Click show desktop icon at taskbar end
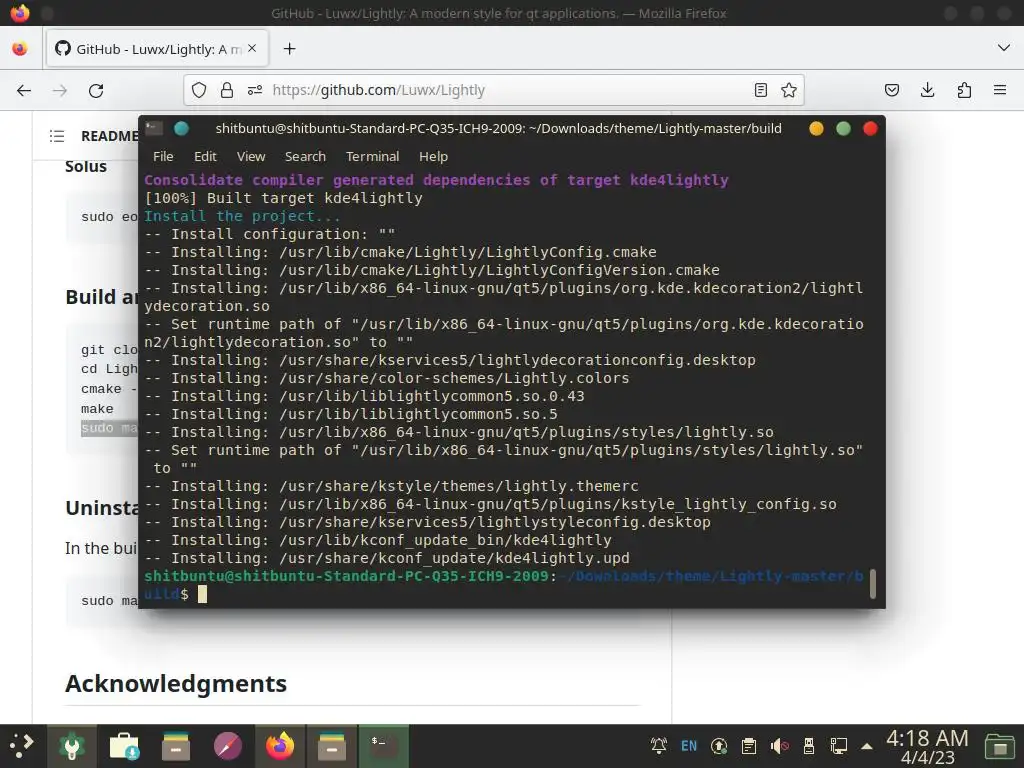 999,746
